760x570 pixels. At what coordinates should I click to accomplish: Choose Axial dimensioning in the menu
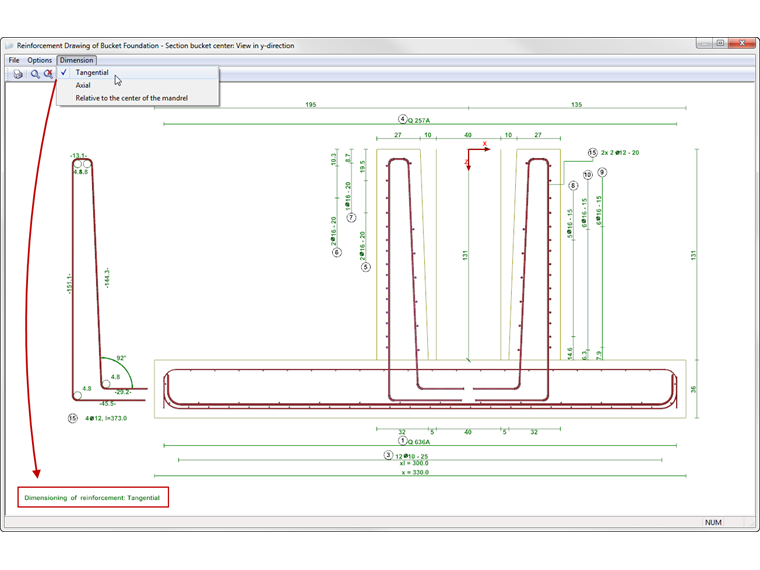click(x=138, y=85)
